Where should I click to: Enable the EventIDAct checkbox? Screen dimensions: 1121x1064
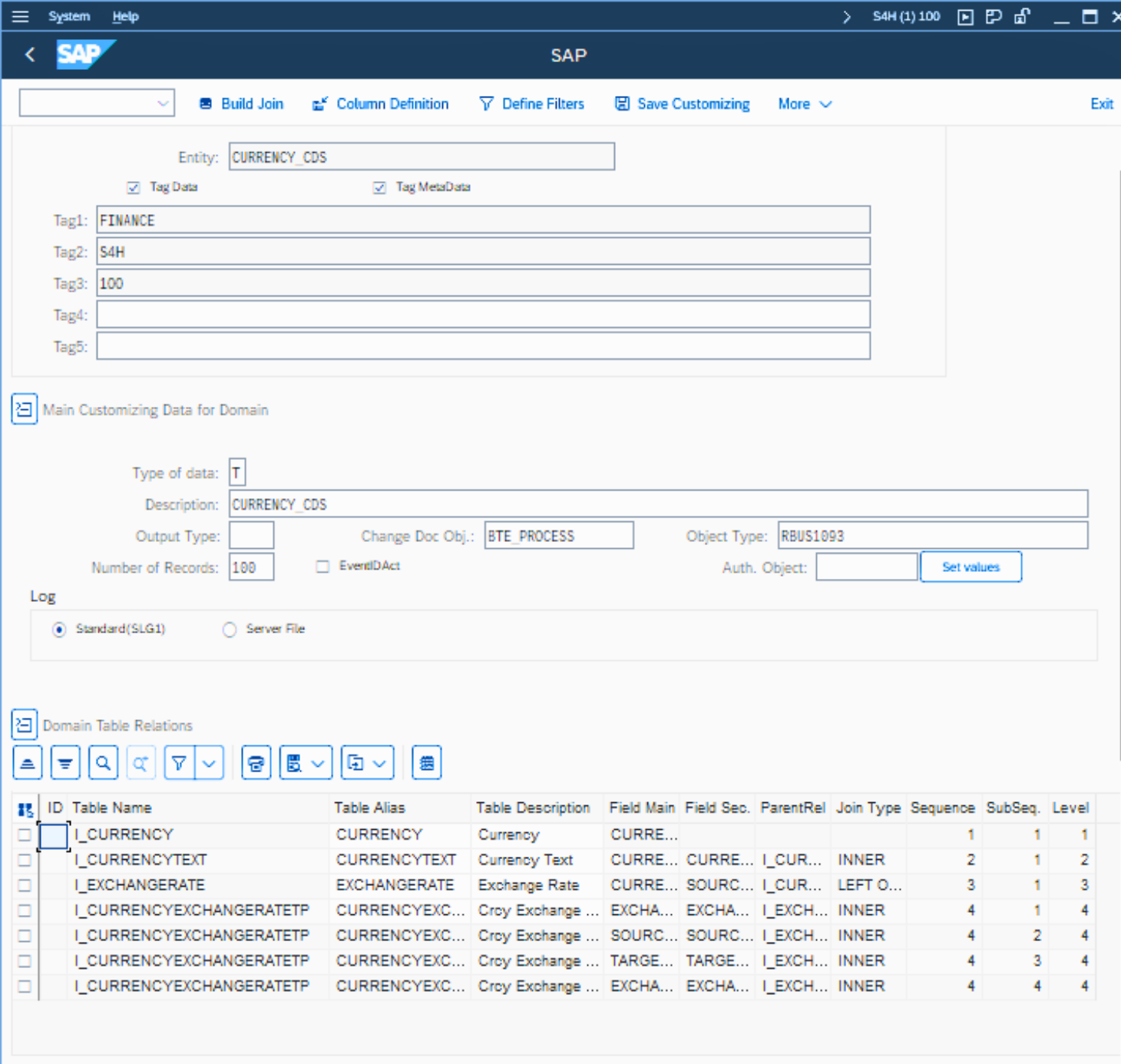[x=322, y=567]
